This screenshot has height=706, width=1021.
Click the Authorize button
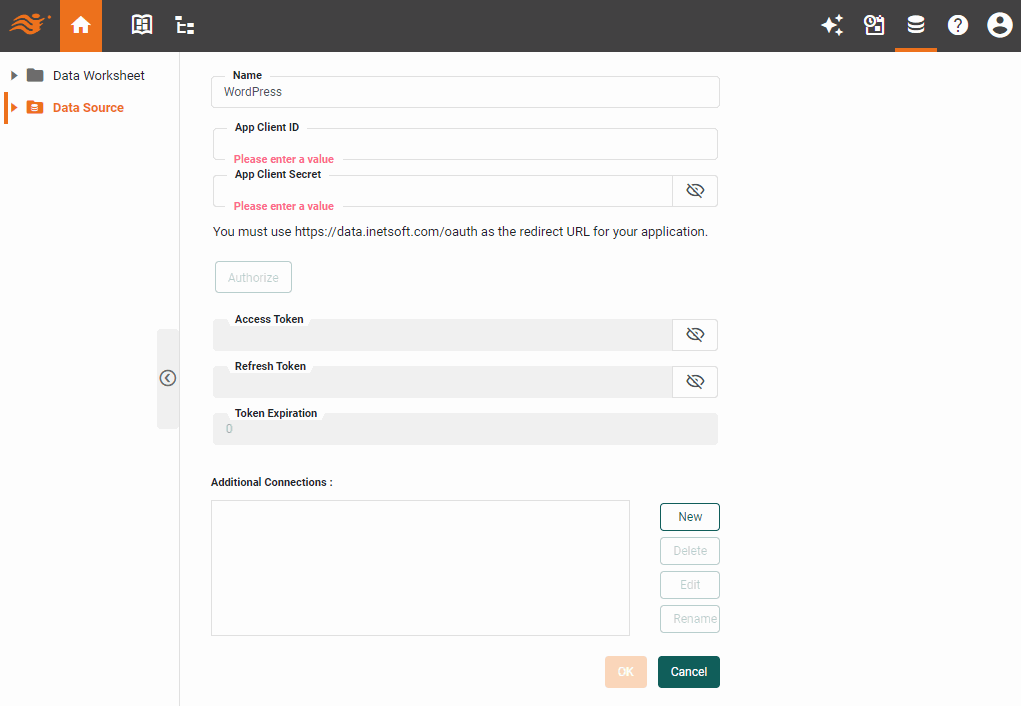click(253, 277)
